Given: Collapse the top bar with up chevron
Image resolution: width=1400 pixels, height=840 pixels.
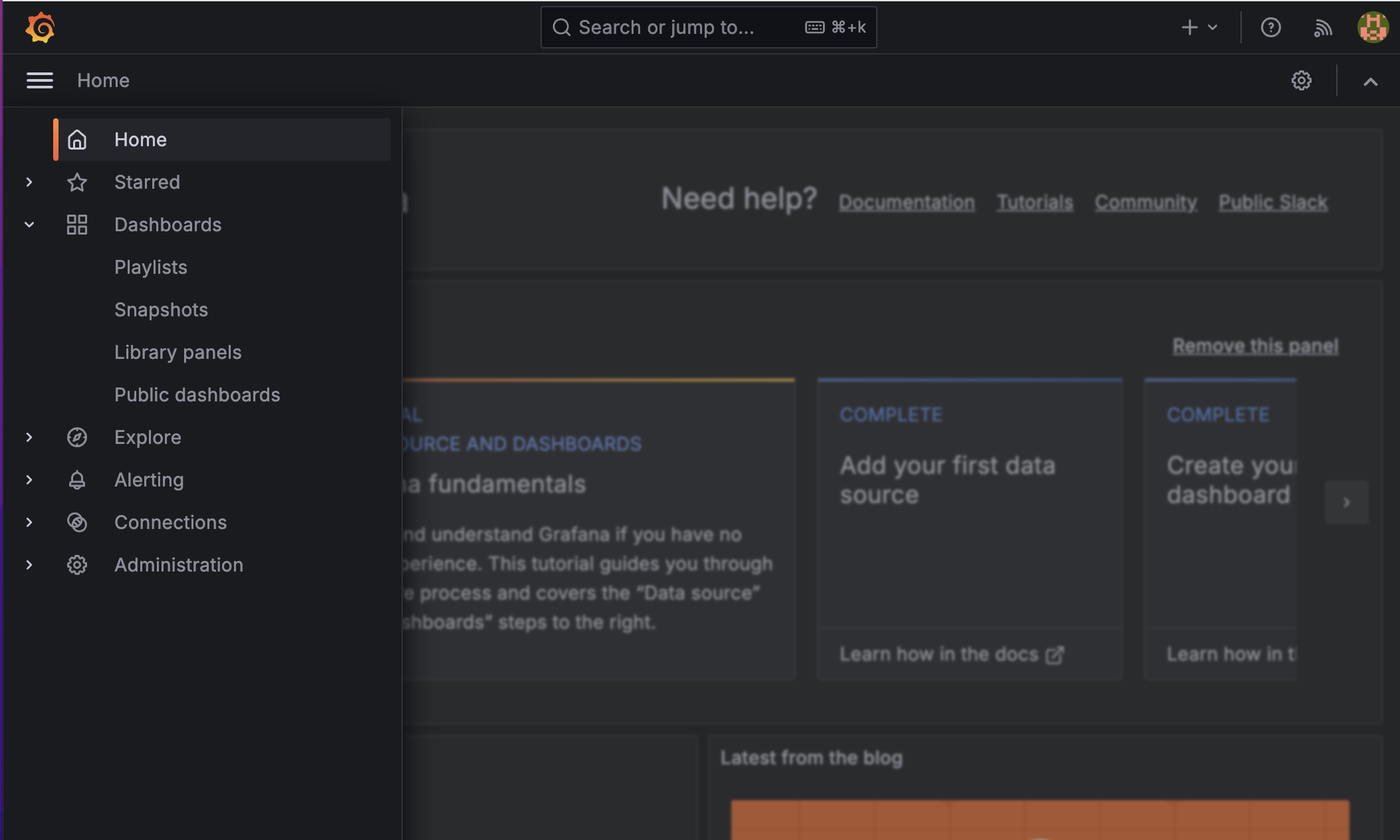Looking at the screenshot, I should [1371, 82].
